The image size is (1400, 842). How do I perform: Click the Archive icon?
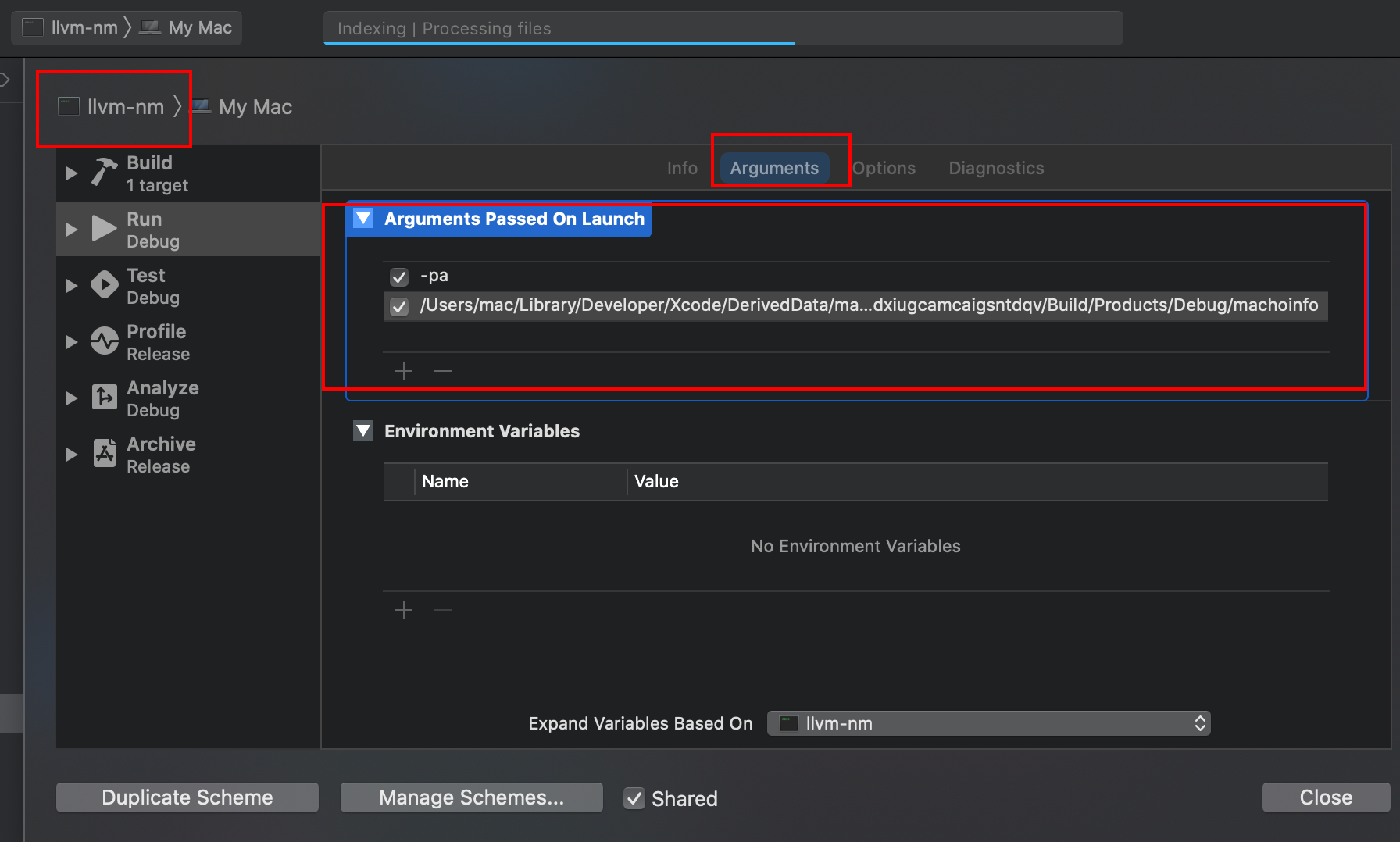(104, 454)
